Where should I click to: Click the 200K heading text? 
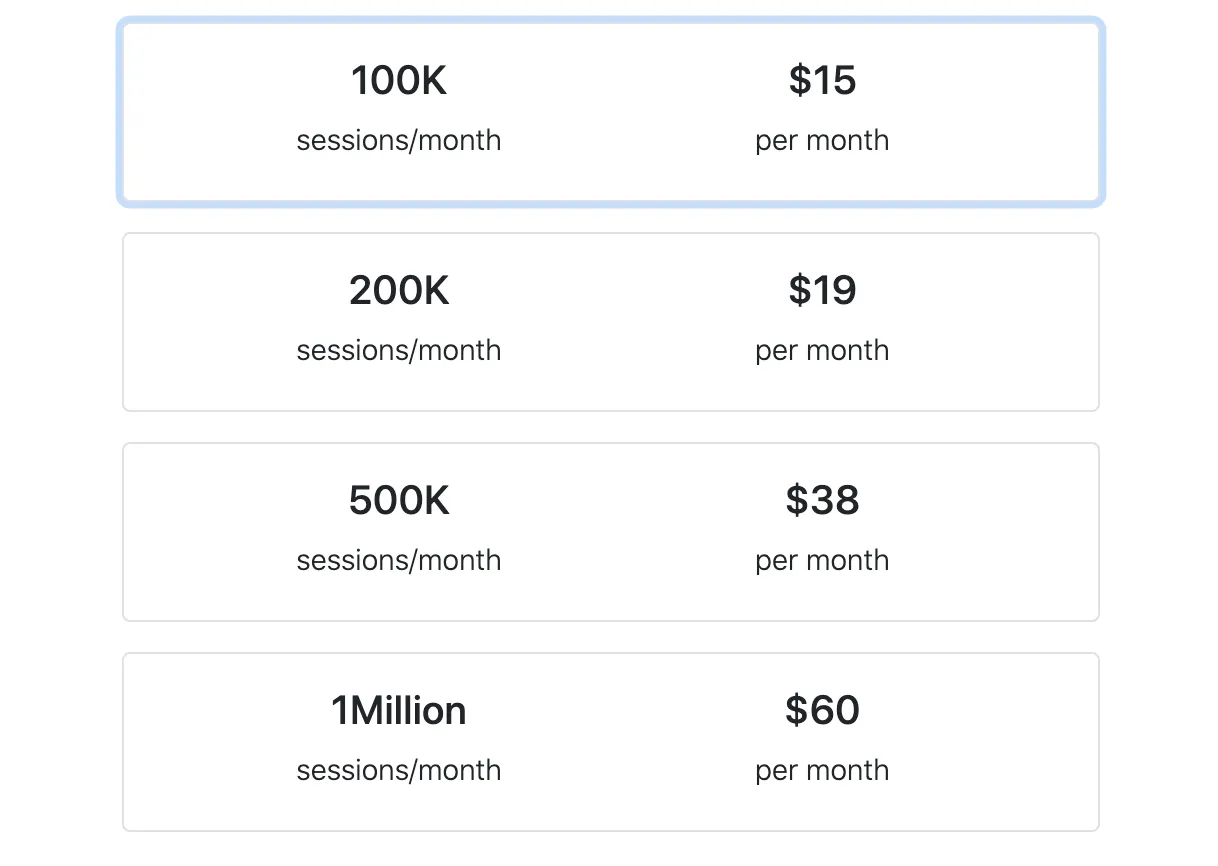click(399, 291)
